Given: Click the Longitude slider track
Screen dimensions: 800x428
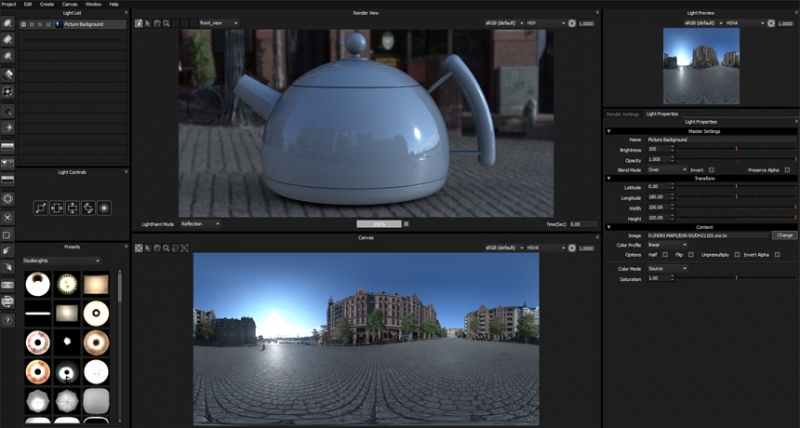Looking at the screenshot, I should click(736, 197).
